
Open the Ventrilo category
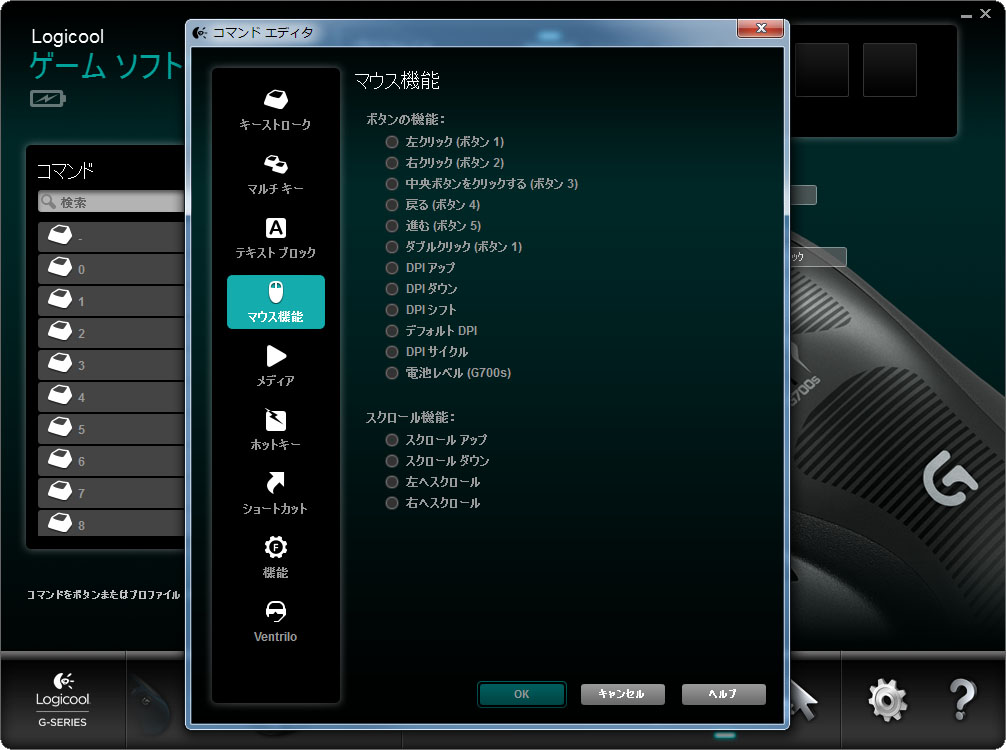tap(275, 622)
